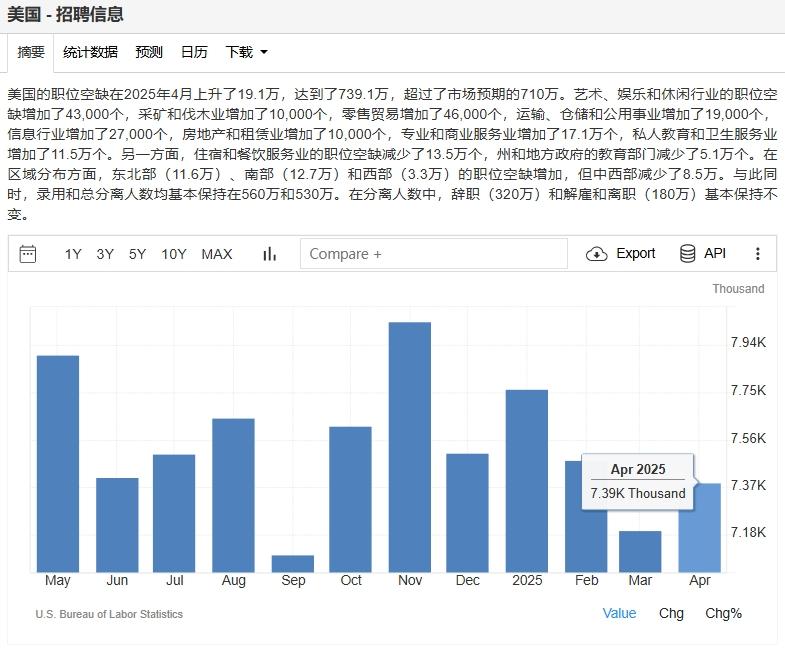Click the 7.37K axis label
Image resolution: width=785 pixels, height=652 pixels.
coord(748,485)
